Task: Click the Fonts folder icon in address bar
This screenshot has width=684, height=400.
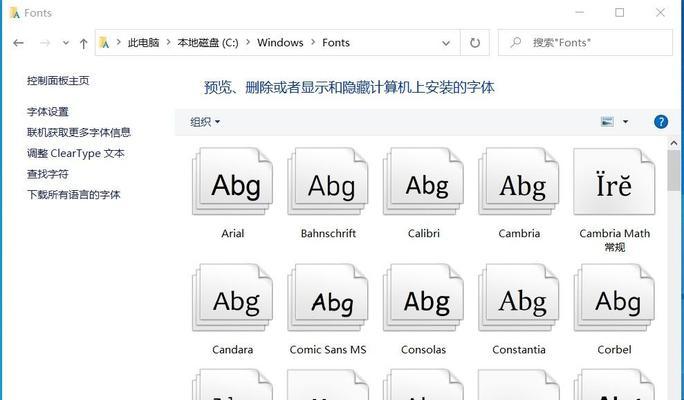Action: point(104,42)
